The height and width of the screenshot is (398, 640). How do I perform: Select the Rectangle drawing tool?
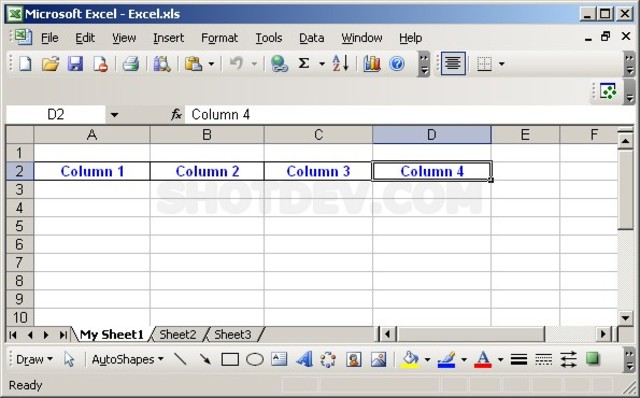click(230, 360)
